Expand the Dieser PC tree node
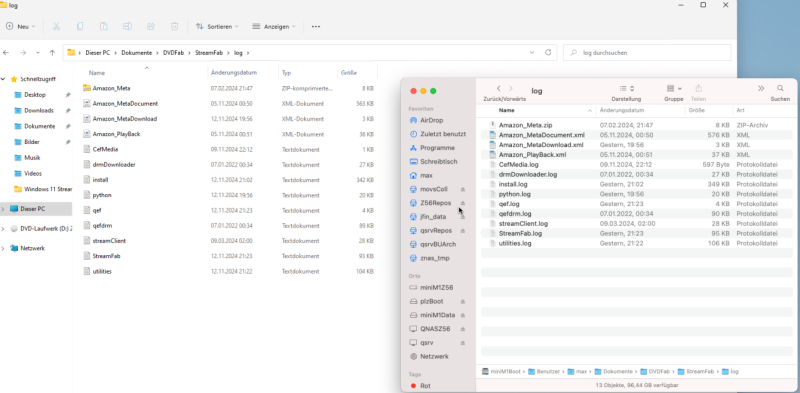The width and height of the screenshot is (800, 393). click(4, 209)
